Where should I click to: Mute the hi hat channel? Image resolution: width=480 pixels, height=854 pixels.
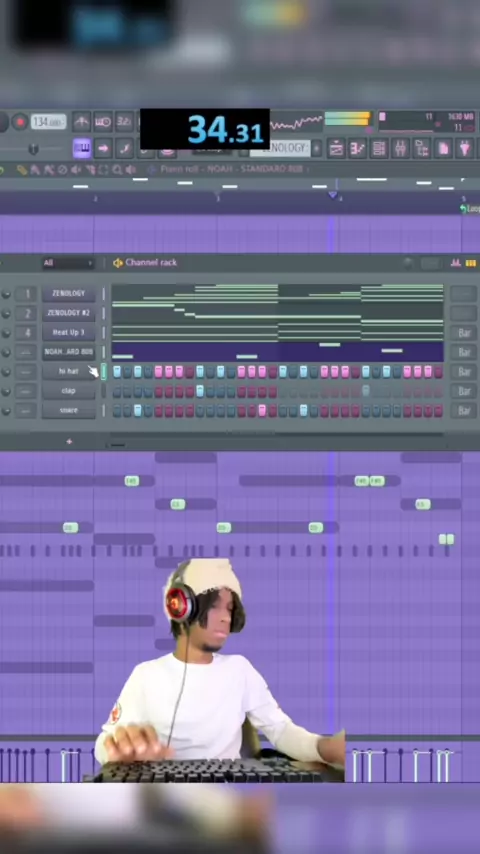[x=6, y=372]
